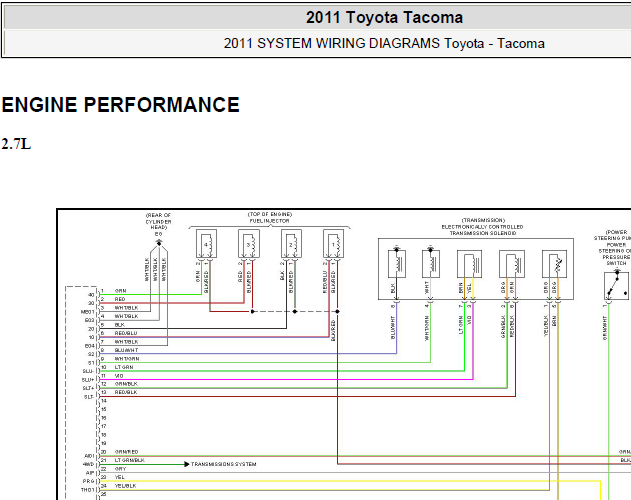
Task: Click the WHT/GRN wire label at pin 9
Action: tap(127, 359)
